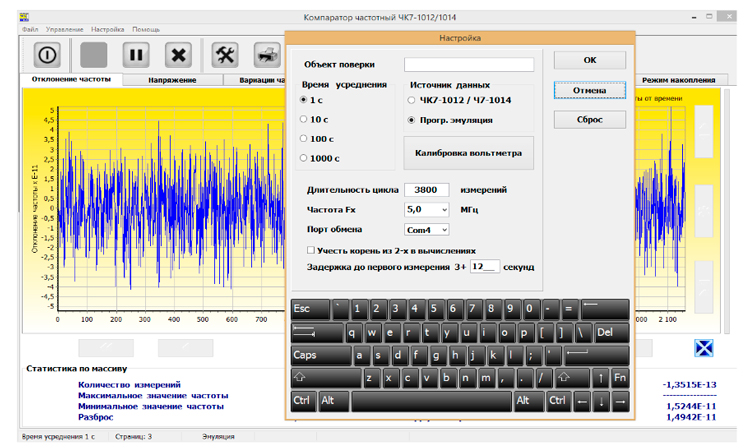Click the OK button in Настройка dialog
The height and width of the screenshot is (448, 750).
pyautogui.click(x=590, y=61)
